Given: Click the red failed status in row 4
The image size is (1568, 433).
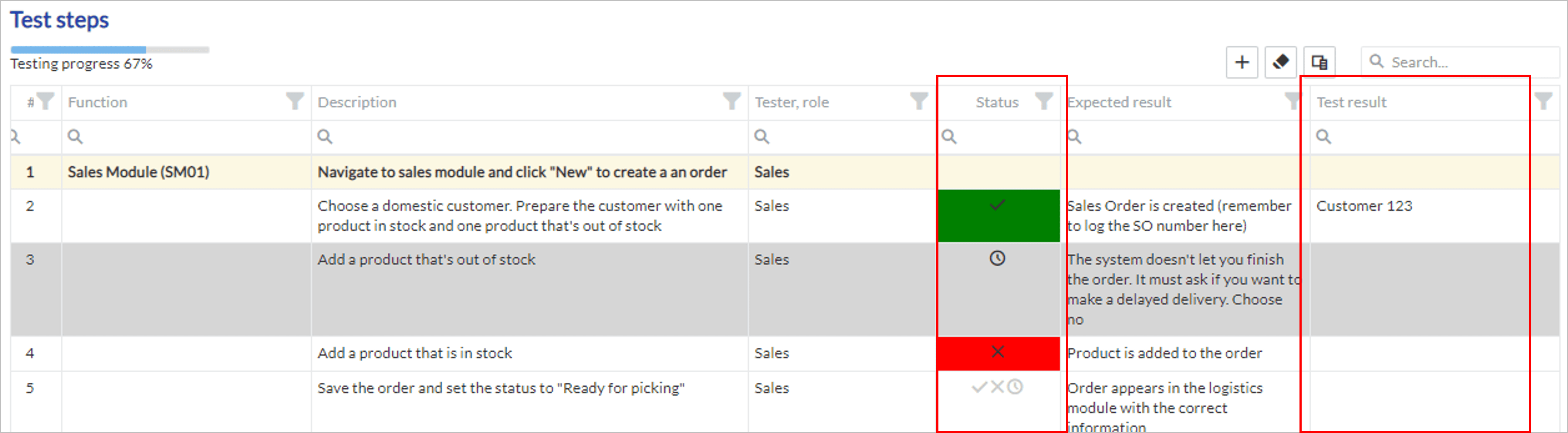Looking at the screenshot, I should [x=999, y=353].
